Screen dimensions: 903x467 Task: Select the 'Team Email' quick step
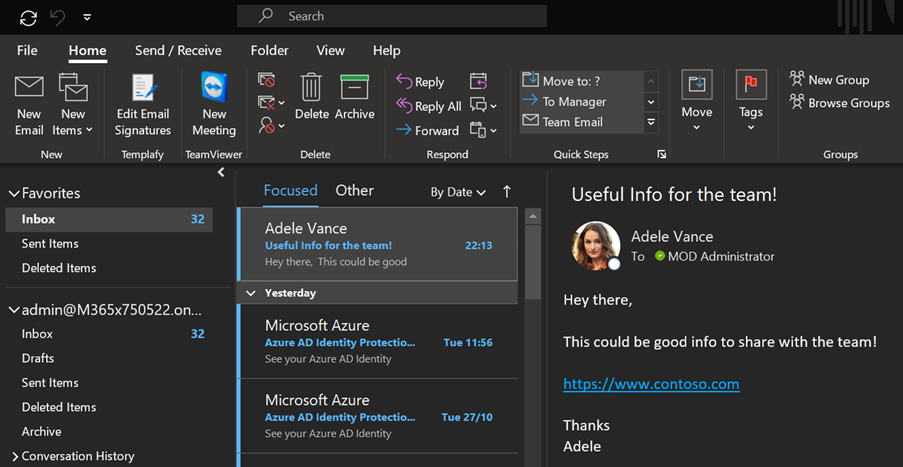581,122
